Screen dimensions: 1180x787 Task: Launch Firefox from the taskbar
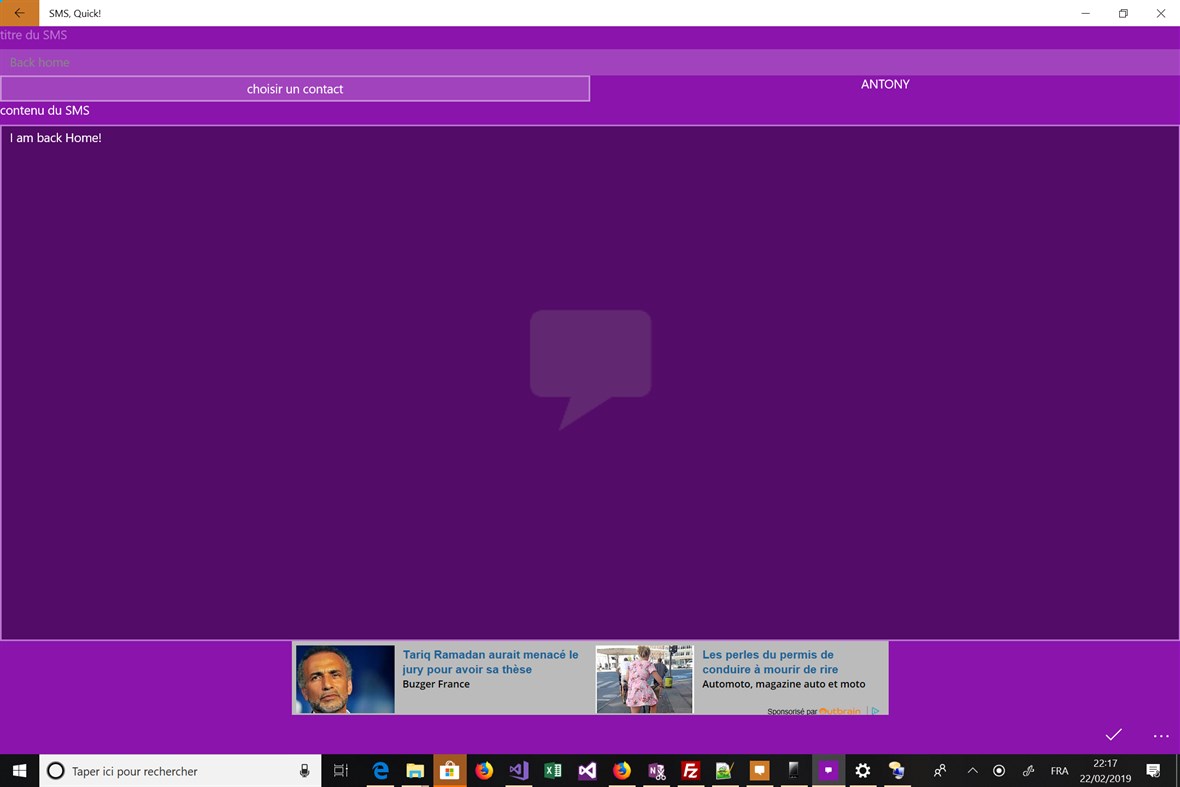point(483,771)
